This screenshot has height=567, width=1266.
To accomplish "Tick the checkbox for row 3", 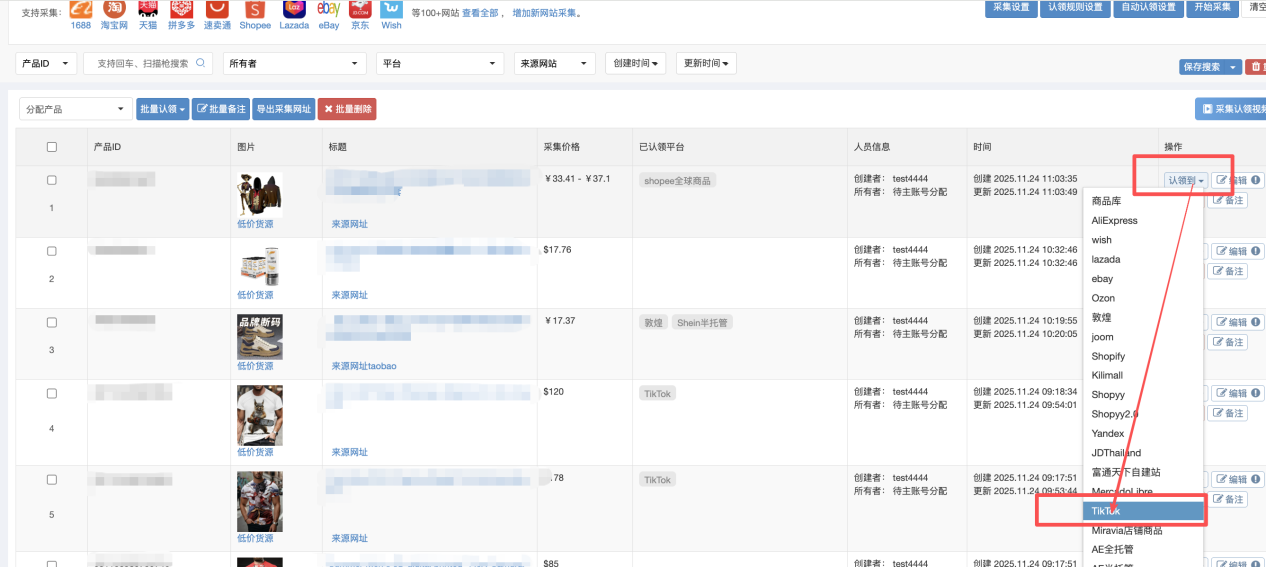I will click(52, 322).
